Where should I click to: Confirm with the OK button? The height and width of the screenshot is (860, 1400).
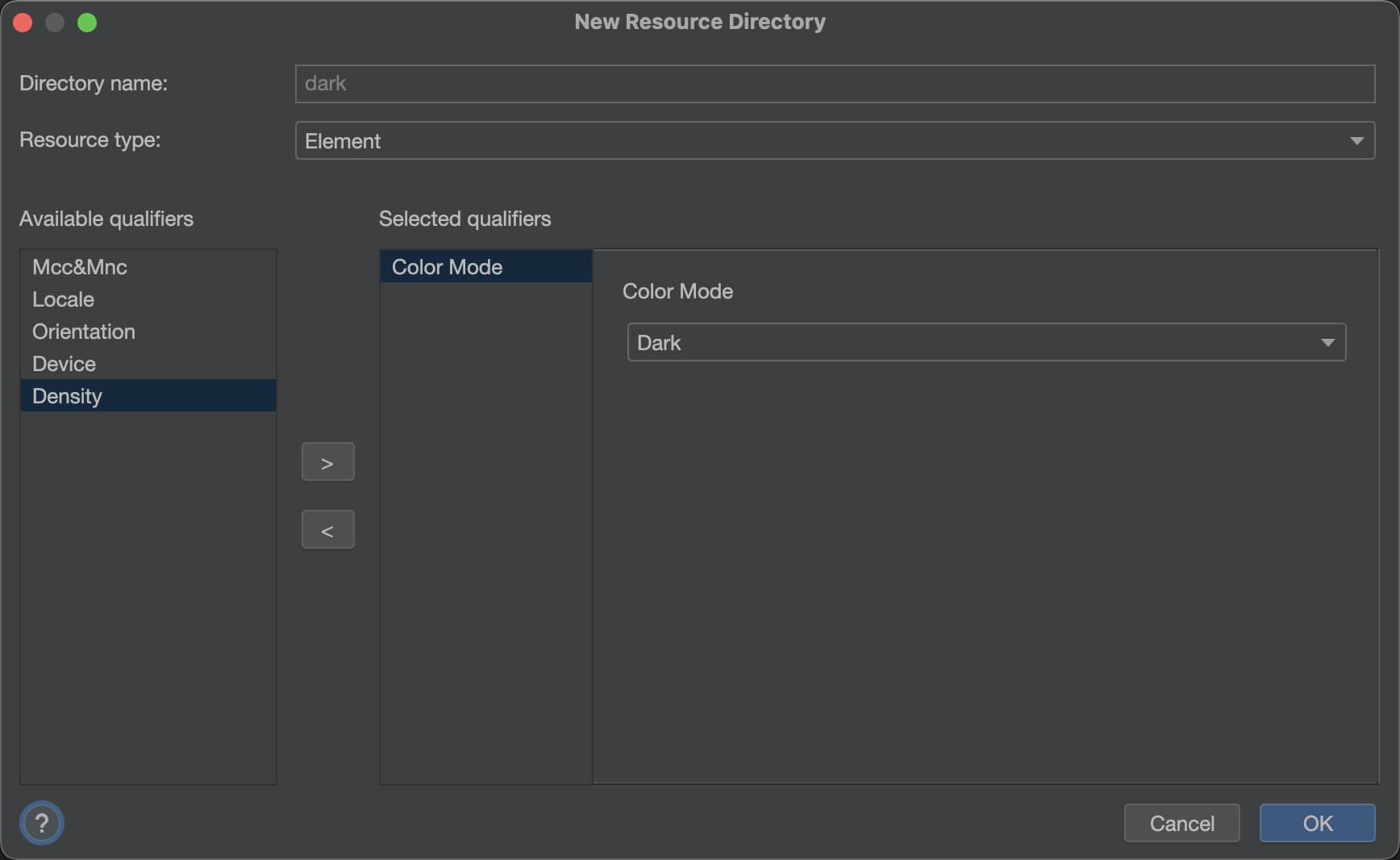1317,823
